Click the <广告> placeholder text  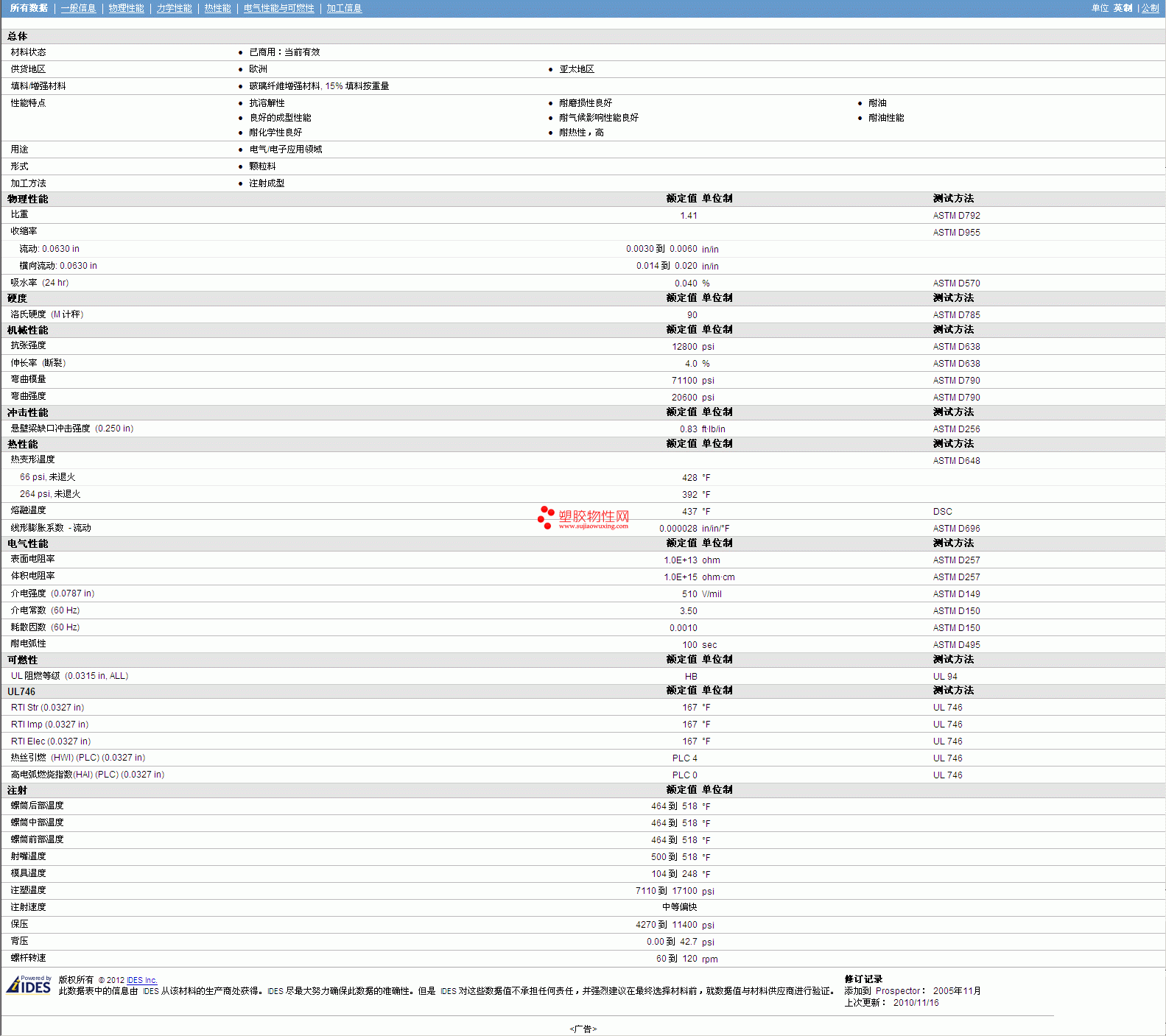tap(583, 1029)
